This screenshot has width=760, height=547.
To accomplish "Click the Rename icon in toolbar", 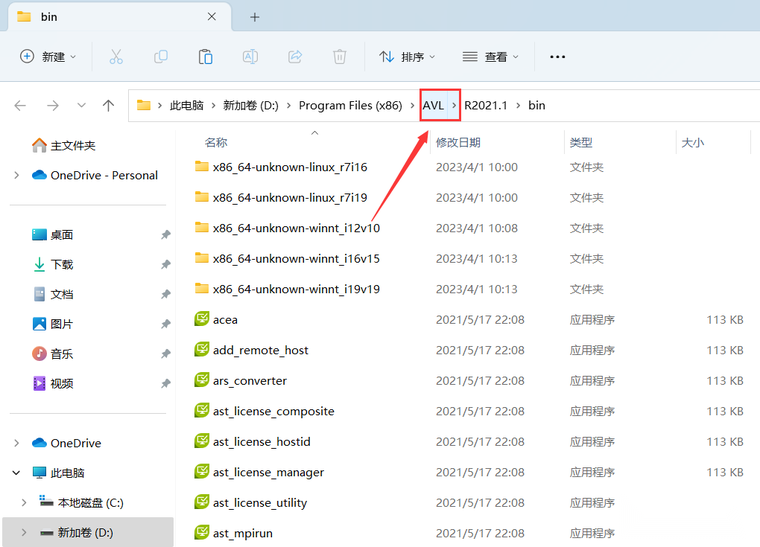I will coord(250,57).
